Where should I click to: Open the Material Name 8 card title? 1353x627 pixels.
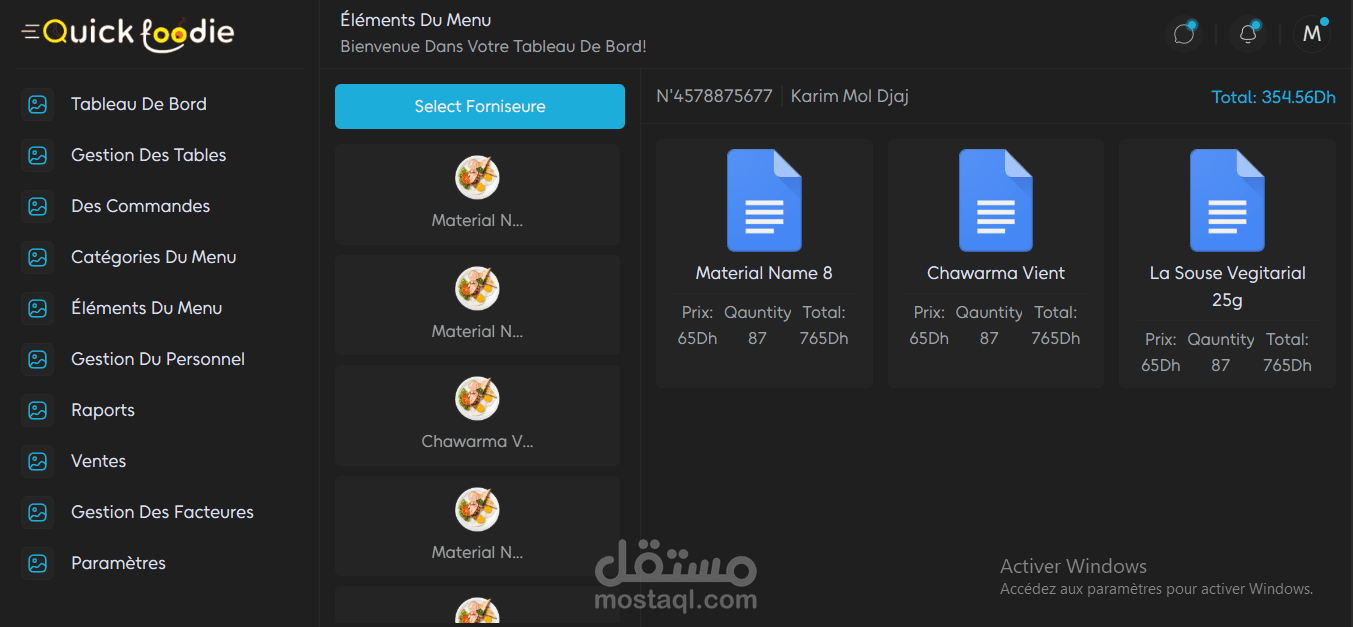point(764,273)
